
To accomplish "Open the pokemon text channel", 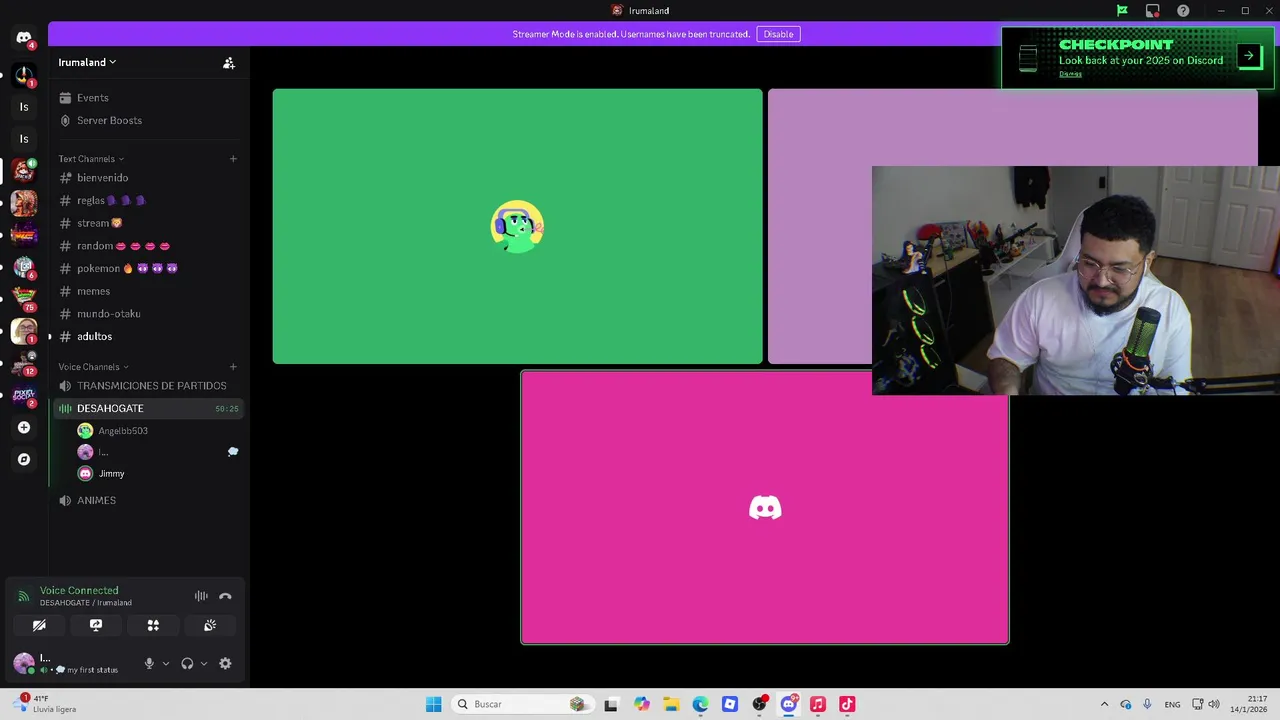I will pyautogui.click(x=149, y=268).
